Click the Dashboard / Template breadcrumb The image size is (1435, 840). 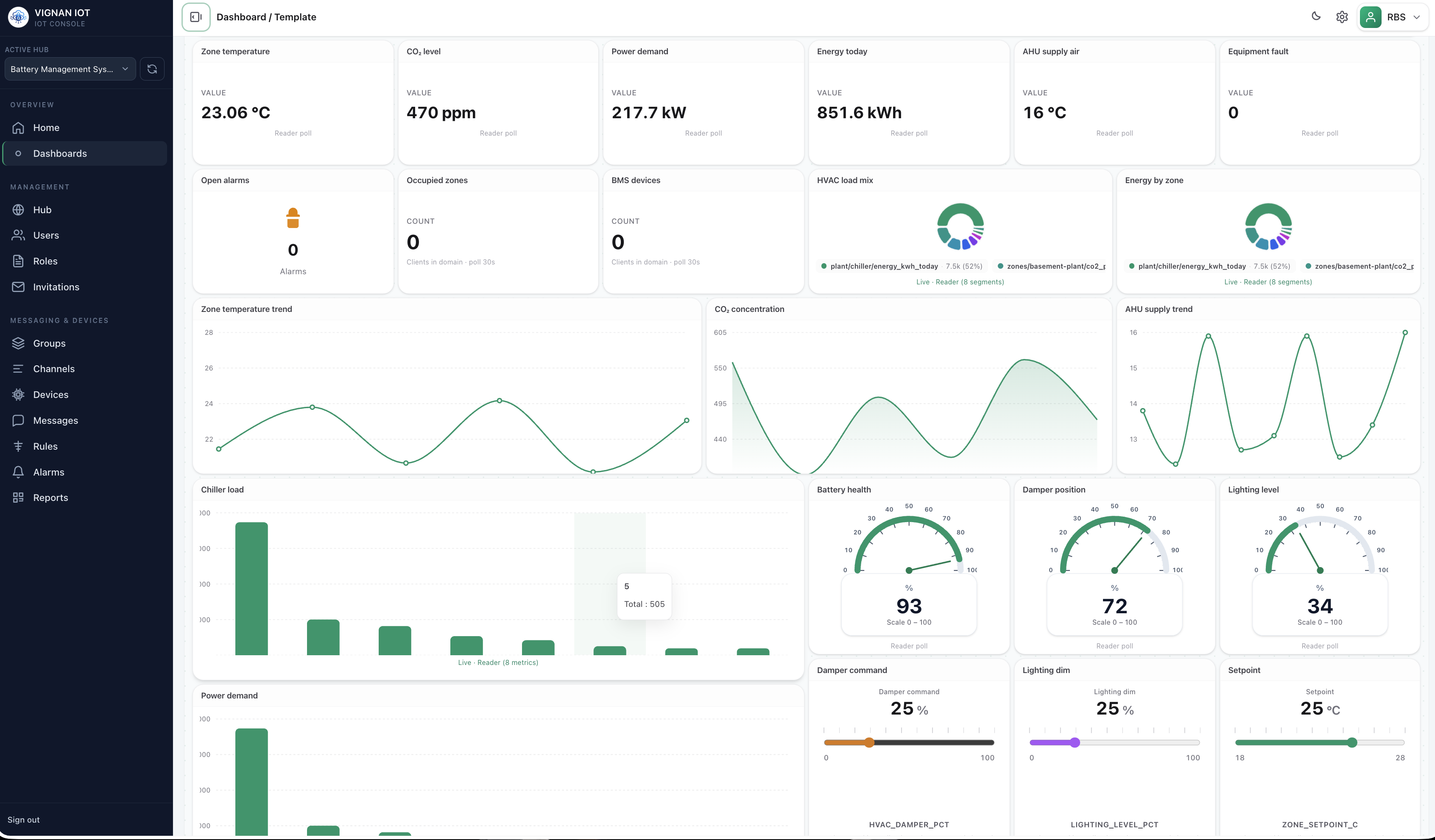click(266, 17)
